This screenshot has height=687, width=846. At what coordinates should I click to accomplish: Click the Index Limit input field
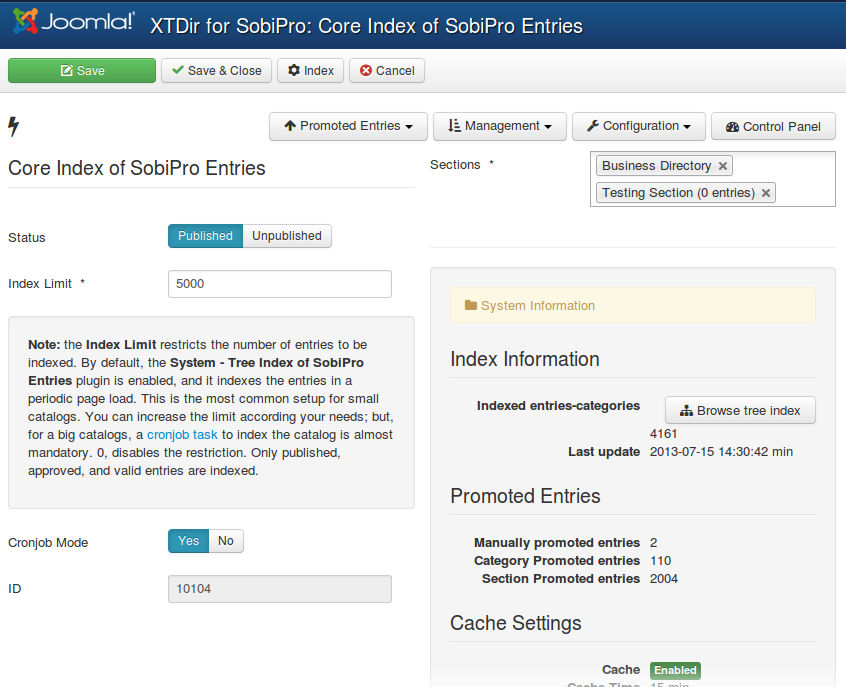280,284
